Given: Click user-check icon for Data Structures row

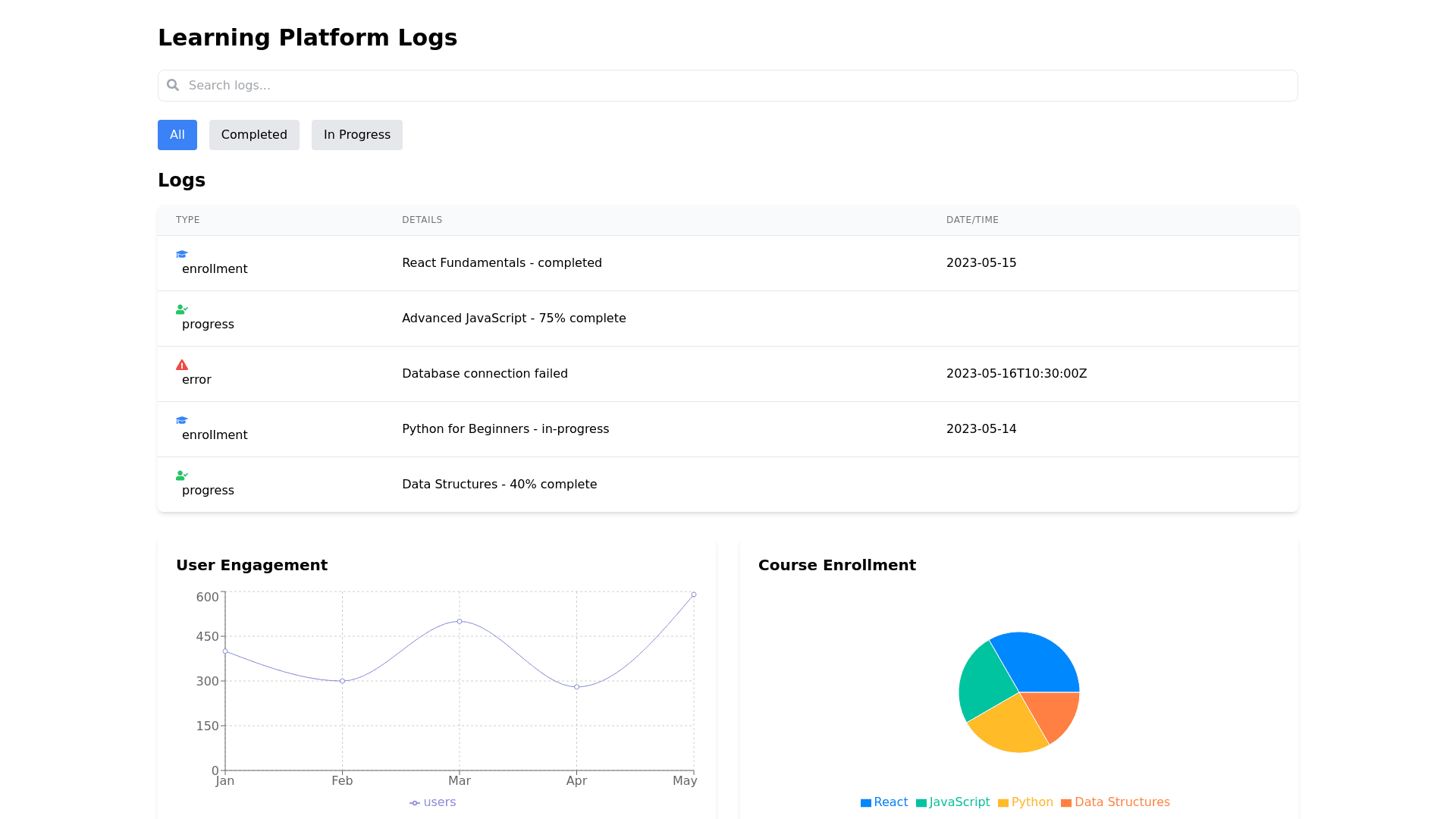Looking at the screenshot, I should (x=182, y=476).
